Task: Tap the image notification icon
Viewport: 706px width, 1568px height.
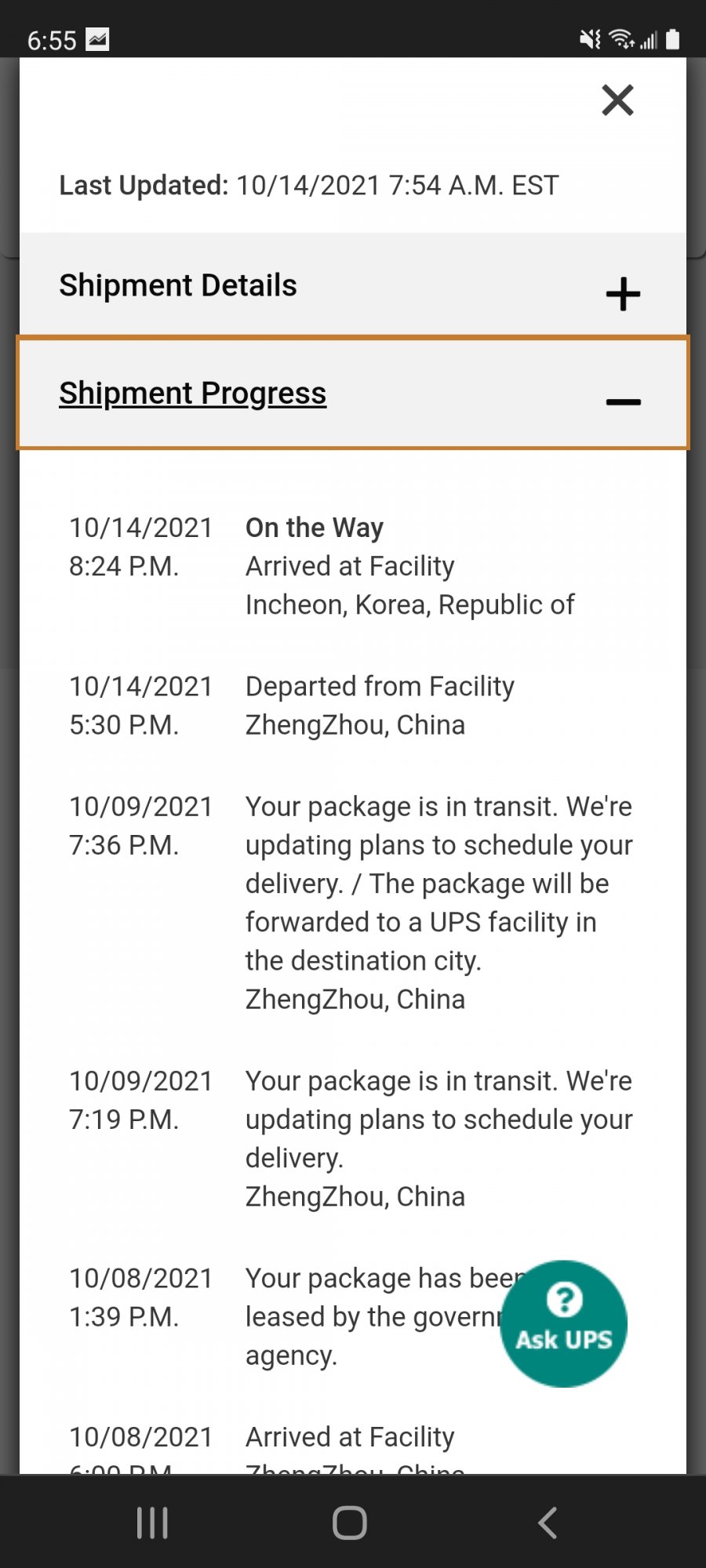Action: 98,39
